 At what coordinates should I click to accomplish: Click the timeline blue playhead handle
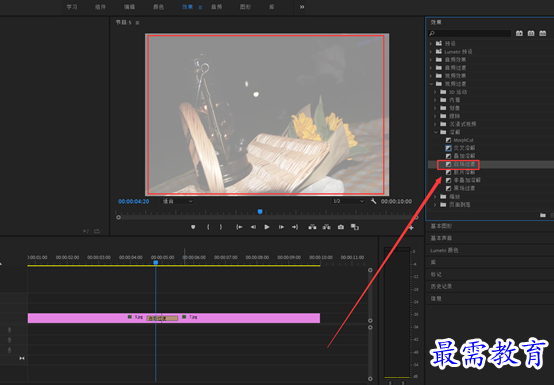coord(155,263)
